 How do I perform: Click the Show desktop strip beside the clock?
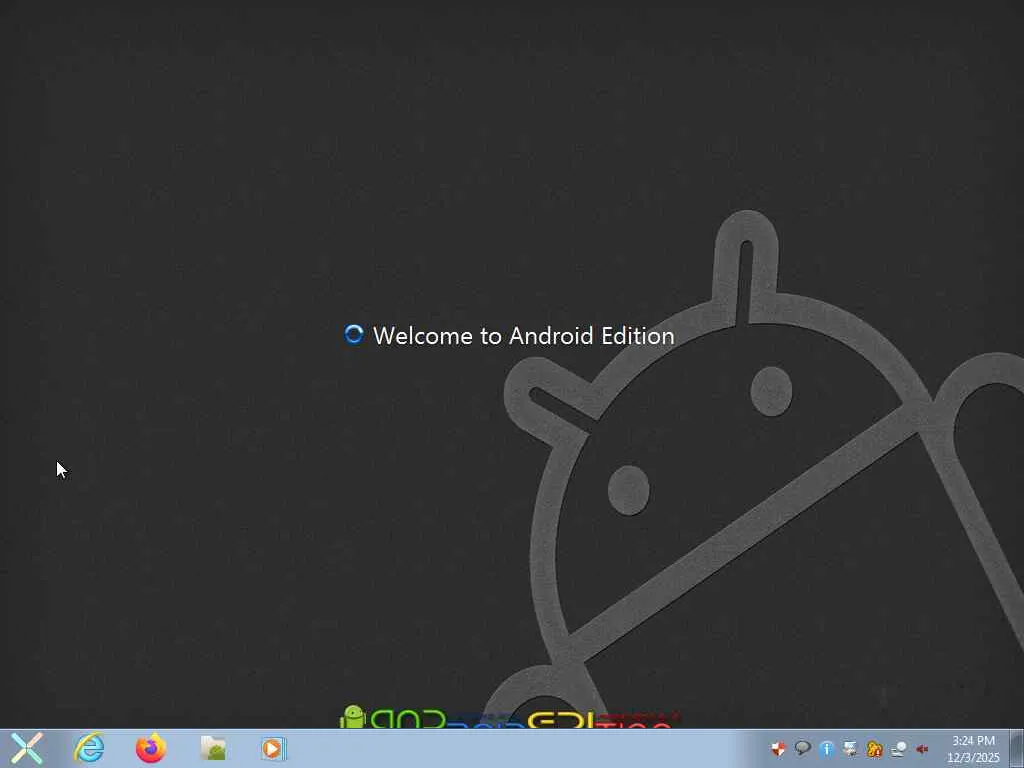(x=1017, y=748)
